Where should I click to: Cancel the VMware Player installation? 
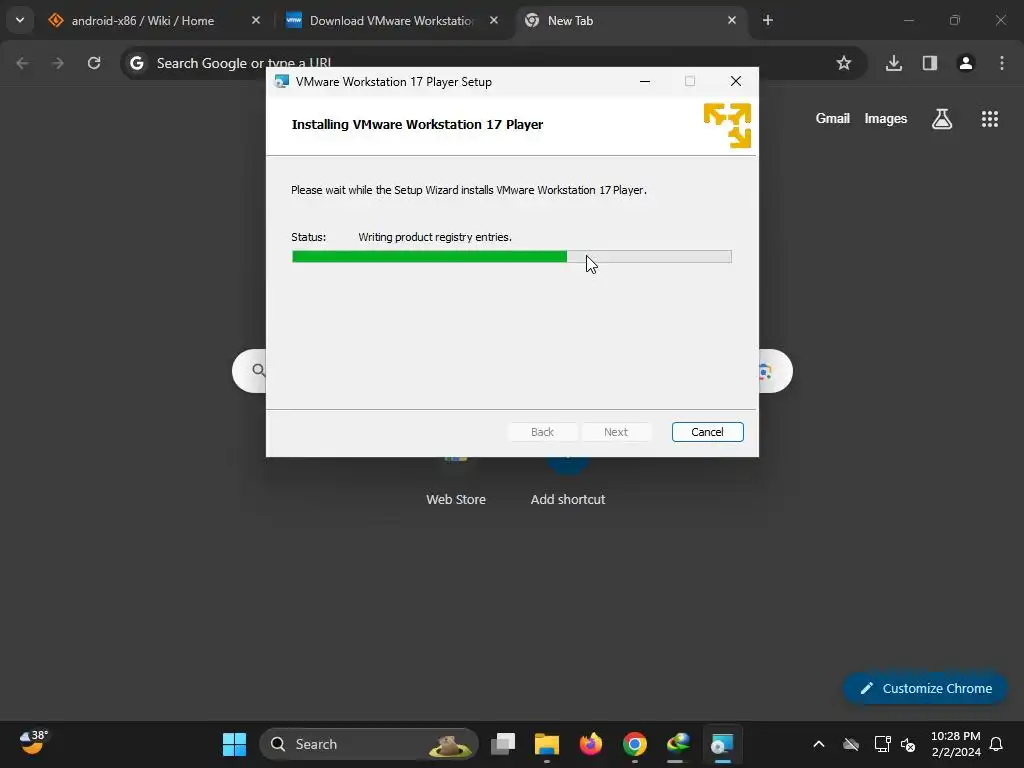(x=707, y=432)
